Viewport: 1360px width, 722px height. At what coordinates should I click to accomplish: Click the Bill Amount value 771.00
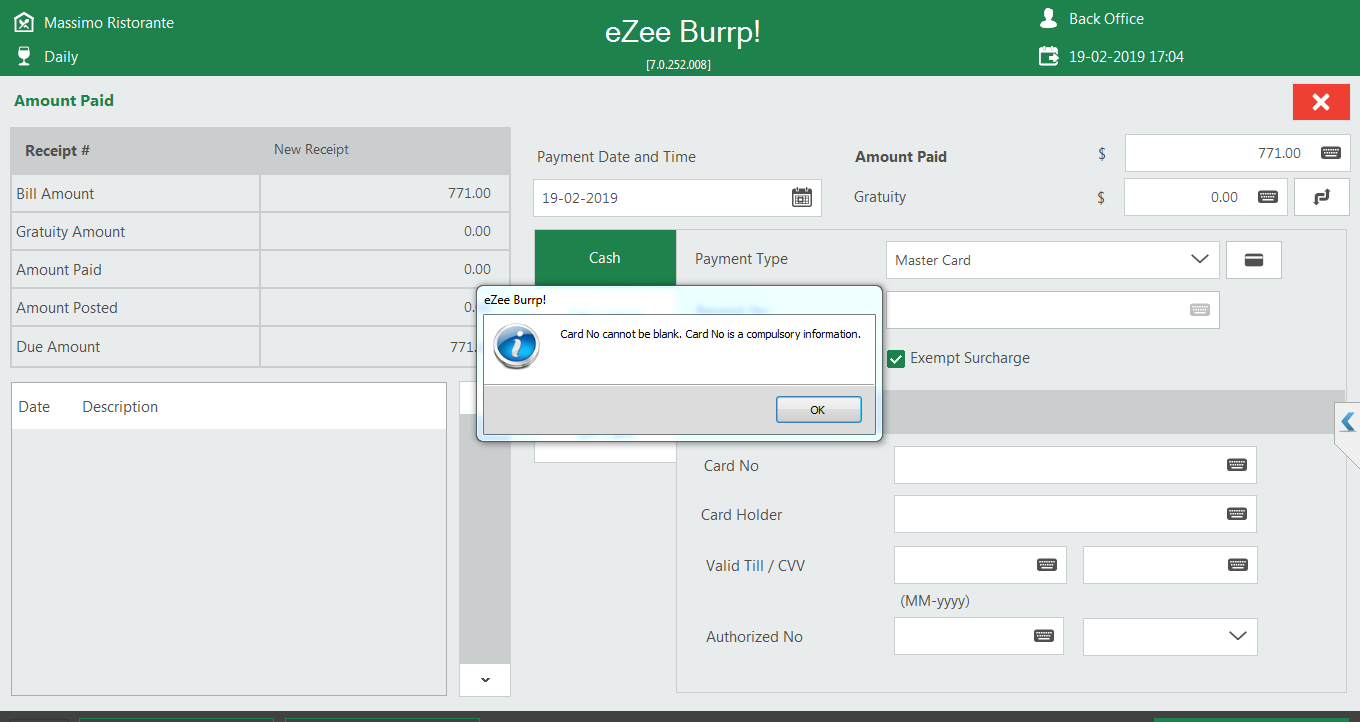point(469,193)
